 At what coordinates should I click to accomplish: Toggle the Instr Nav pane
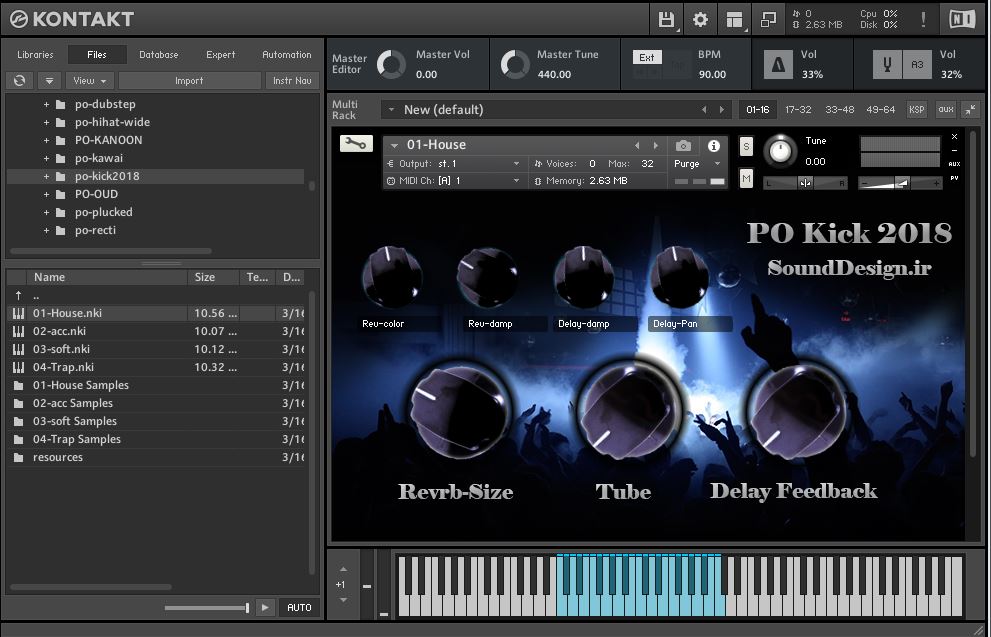(x=292, y=80)
